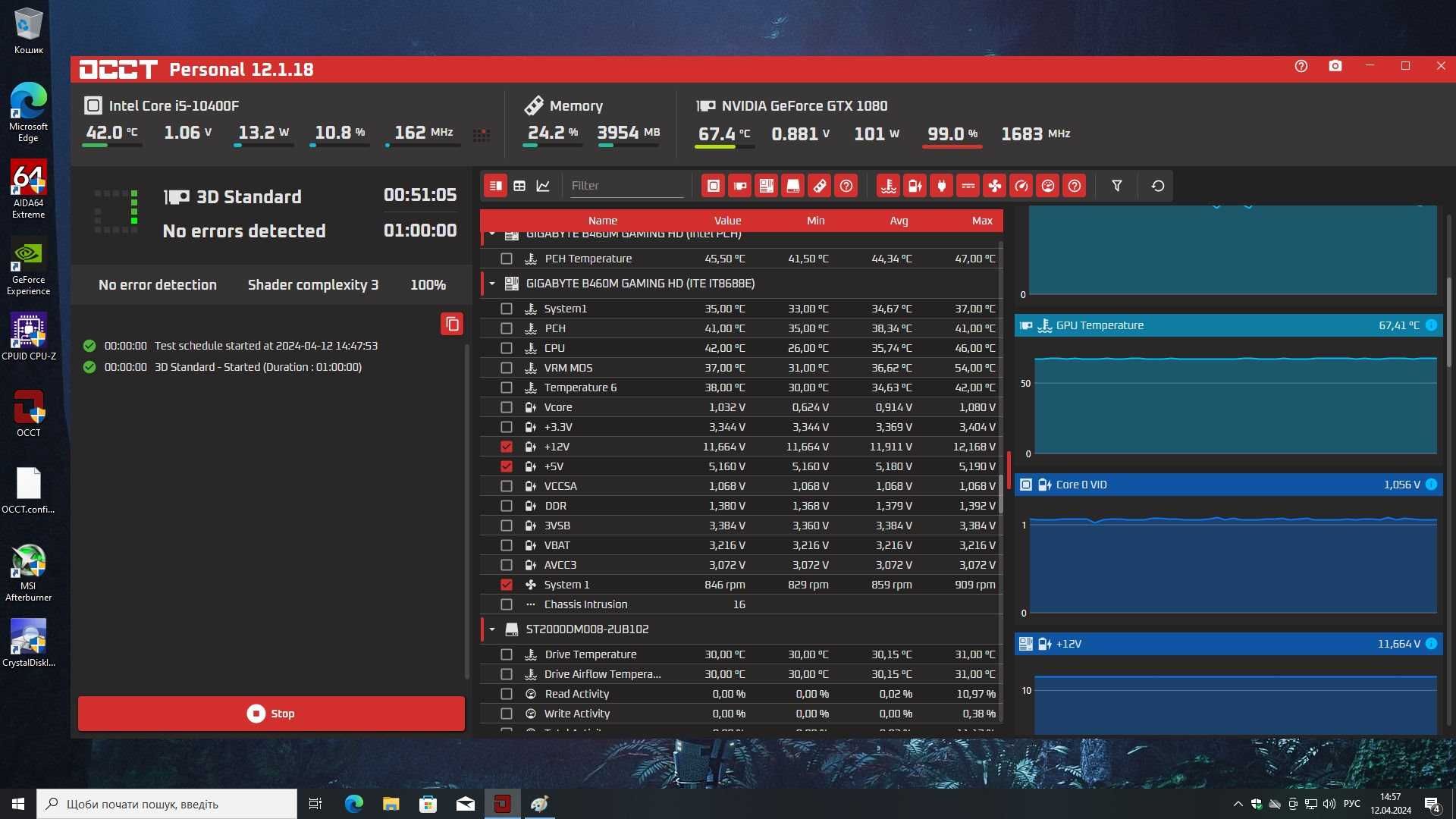1456x819 pixels.
Task: Click in the sensor Filter field
Action: point(626,186)
